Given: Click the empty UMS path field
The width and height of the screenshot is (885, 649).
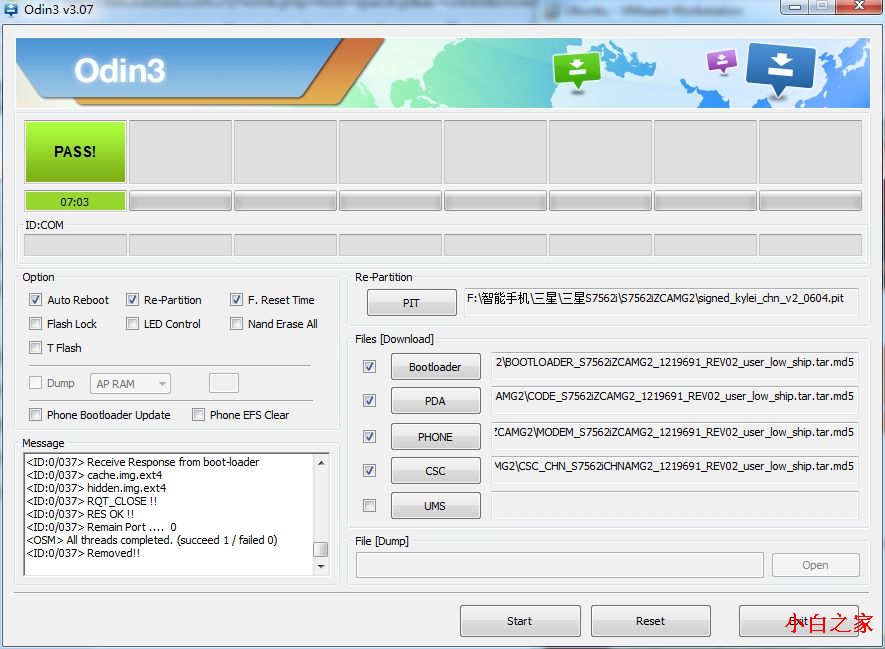Looking at the screenshot, I should coord(674,505).
